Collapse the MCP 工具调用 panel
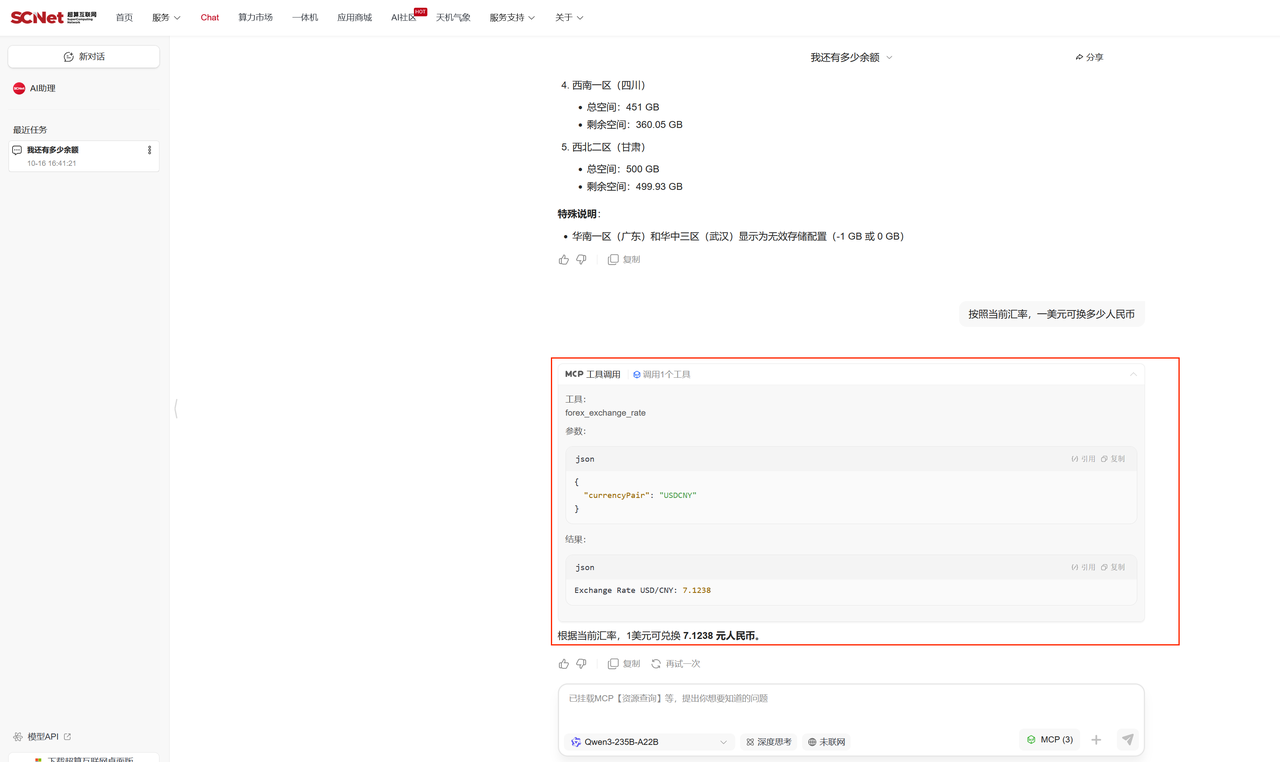1280x762 pixels. click(1133, 374)
